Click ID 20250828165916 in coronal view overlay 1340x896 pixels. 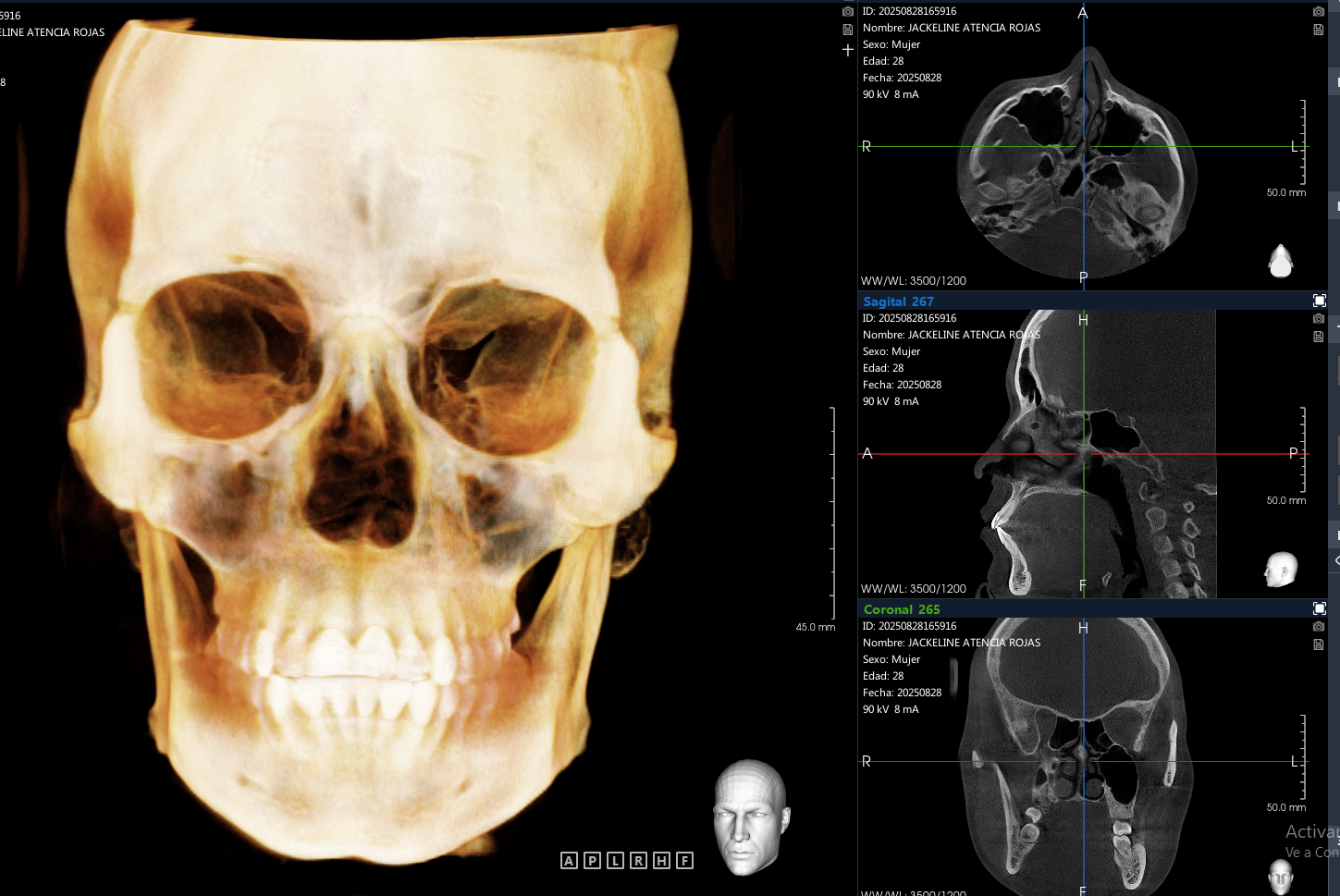point(909,626)
